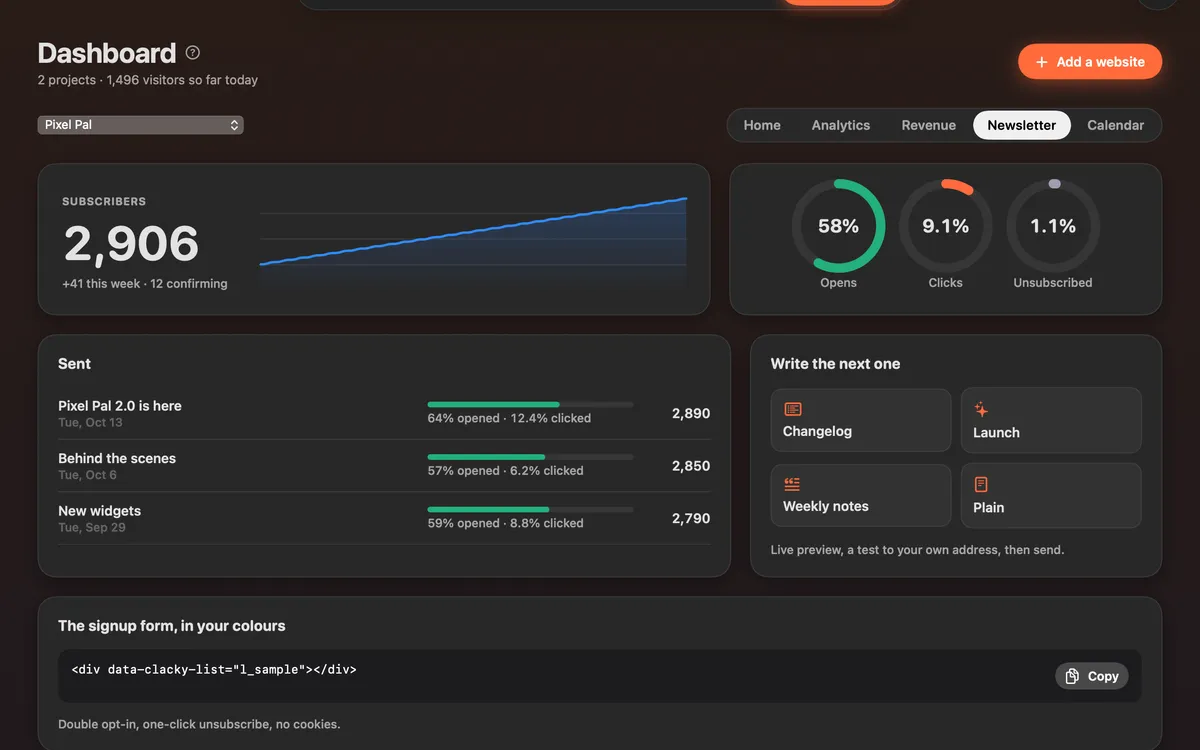The width and height of the screenshot is (1200, 750).
Task: Click the 2,850 sent count
Action: pos(691,466)
